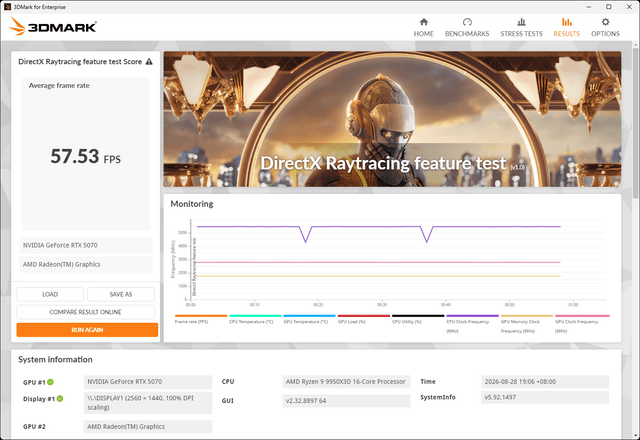Click the orange RUN AGAIN button
This screenshot has width=640, height=440.
pos(87,330)
